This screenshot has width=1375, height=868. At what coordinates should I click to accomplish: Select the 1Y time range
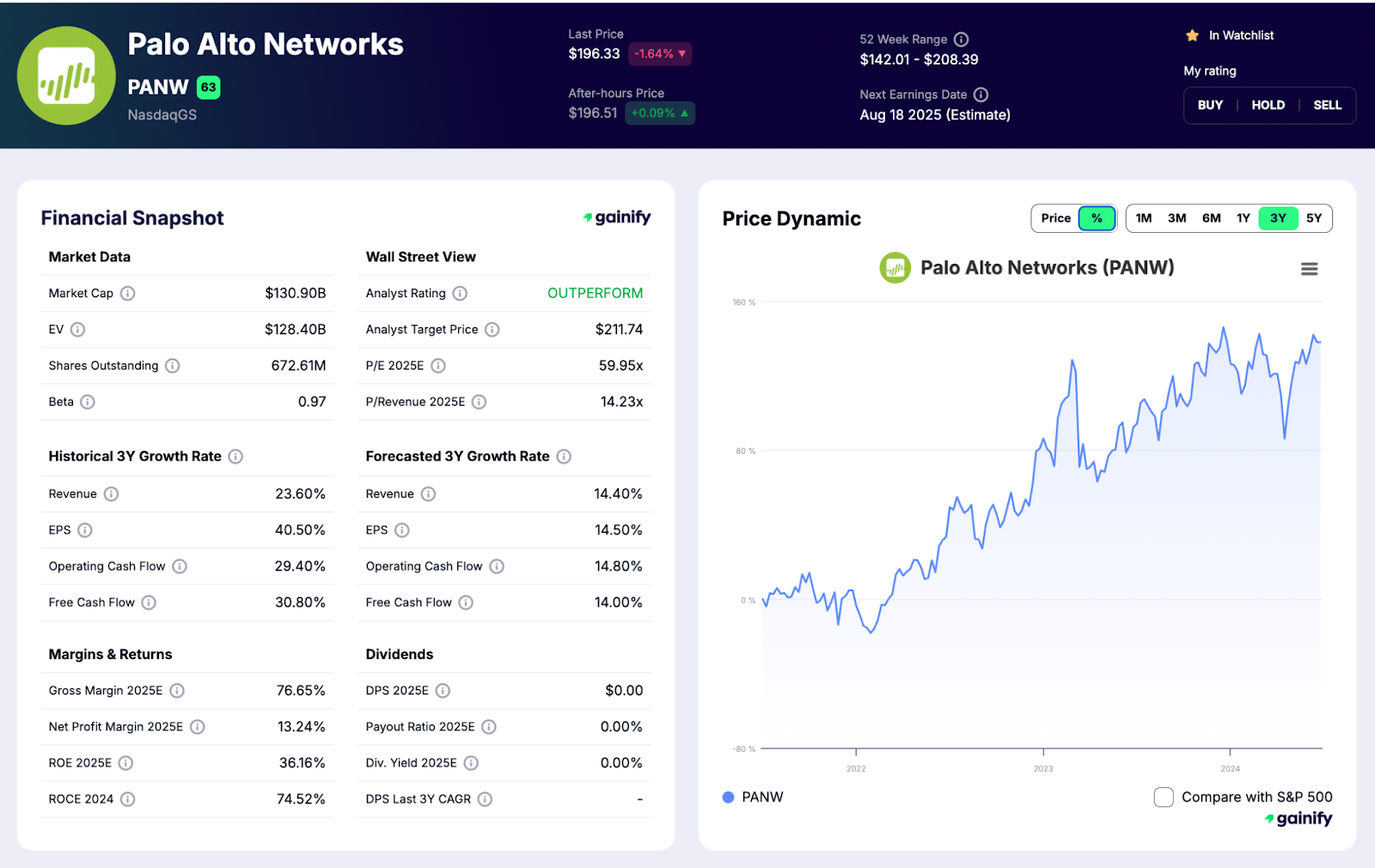tap(1243, 218)
